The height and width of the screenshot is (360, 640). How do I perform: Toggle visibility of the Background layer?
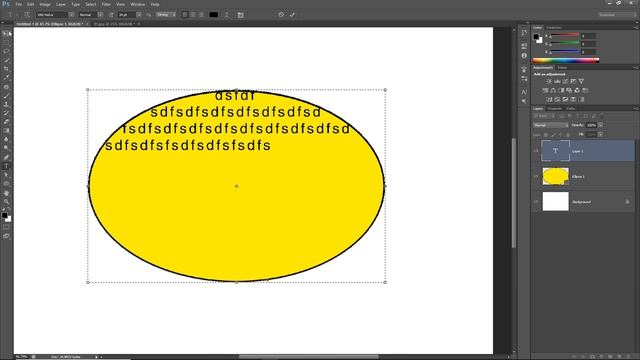pyautogui.click(x=536, y=202)
